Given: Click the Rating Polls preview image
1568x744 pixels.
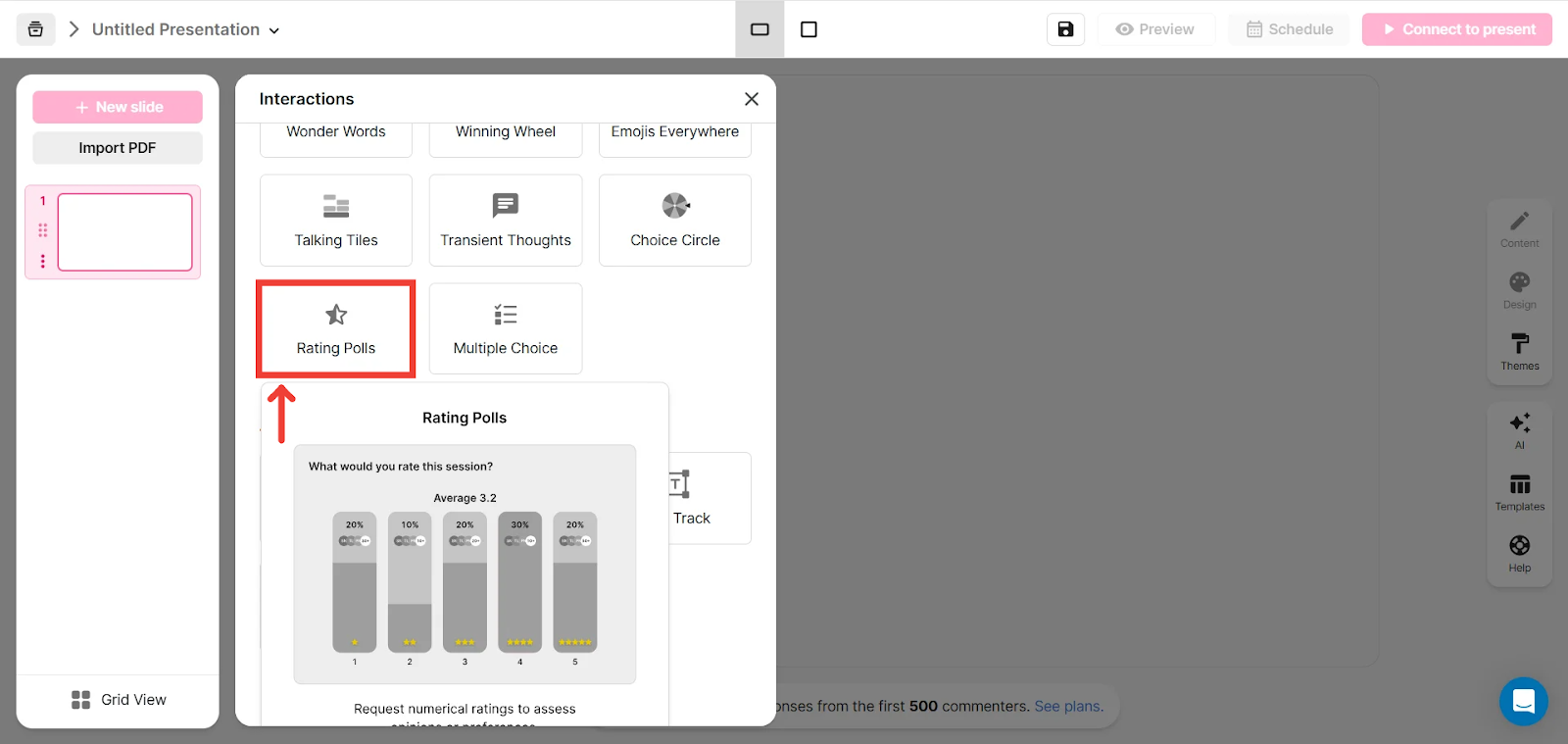Looking at the screenshot, I should (x=465, y=564).
